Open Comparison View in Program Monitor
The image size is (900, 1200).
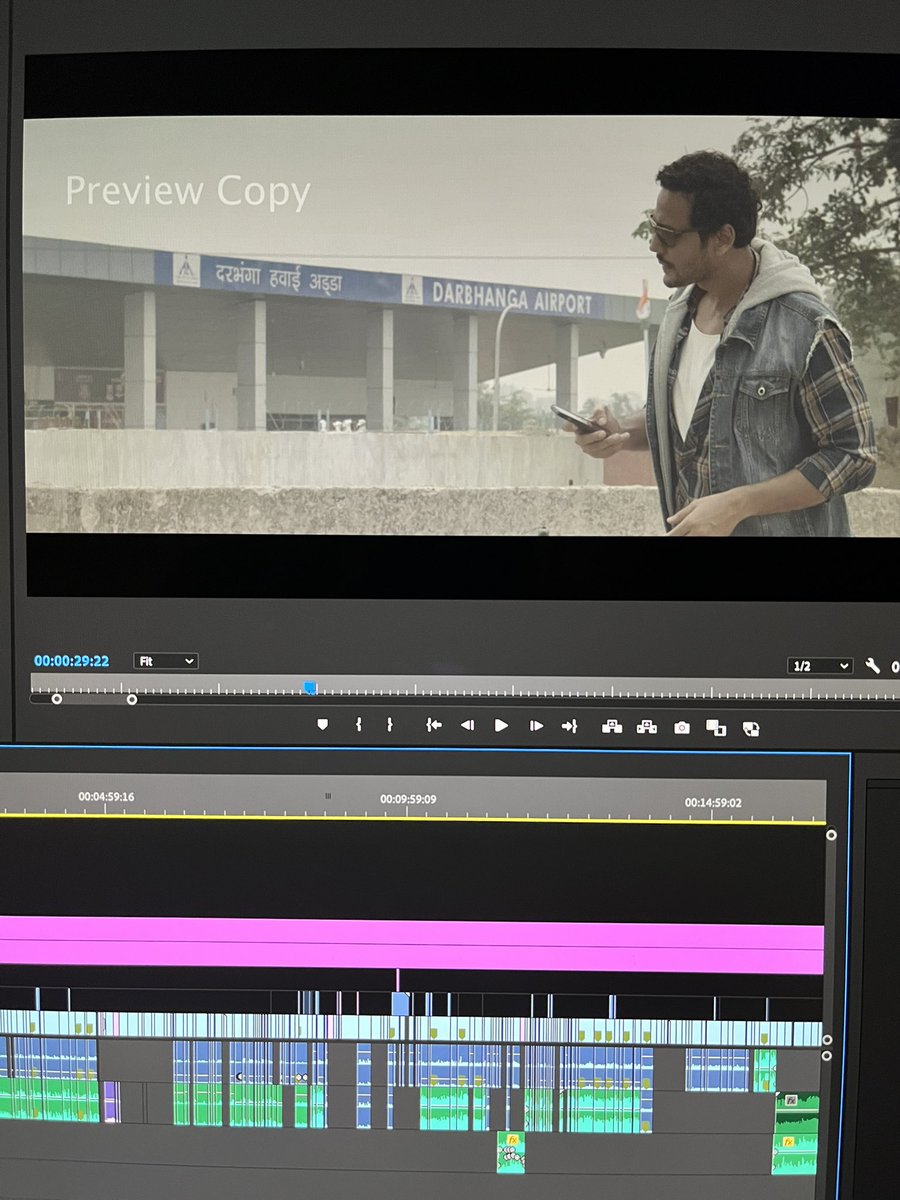coord(716,728)
